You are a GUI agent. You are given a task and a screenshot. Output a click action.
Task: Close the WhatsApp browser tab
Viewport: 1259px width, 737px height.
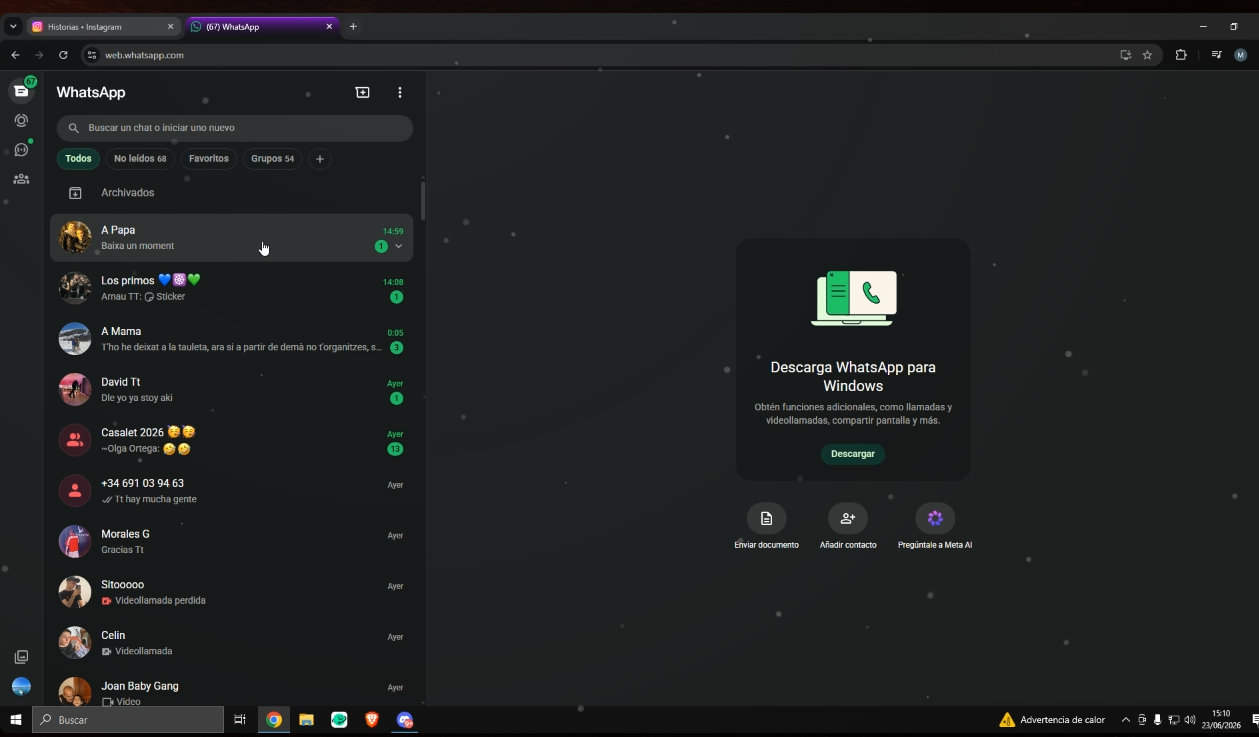(x=329, y=27)
